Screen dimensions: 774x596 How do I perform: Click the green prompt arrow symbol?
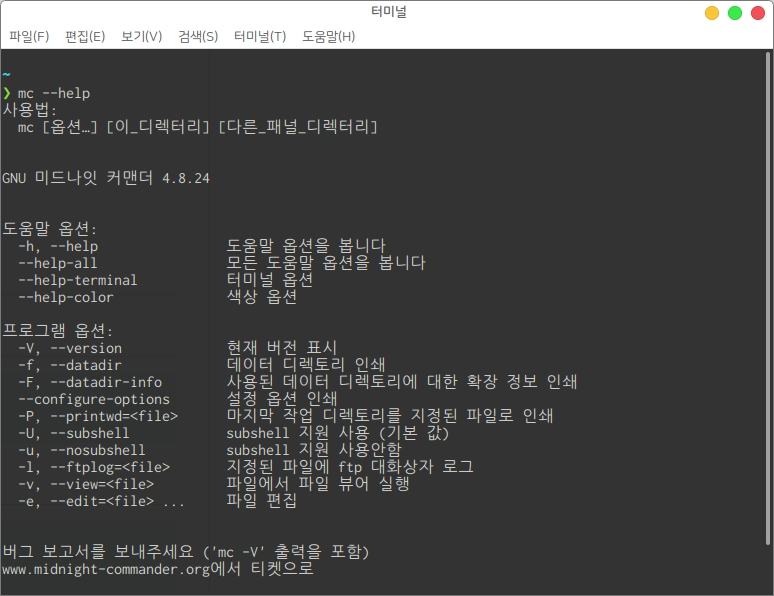[x=6, y=93]
